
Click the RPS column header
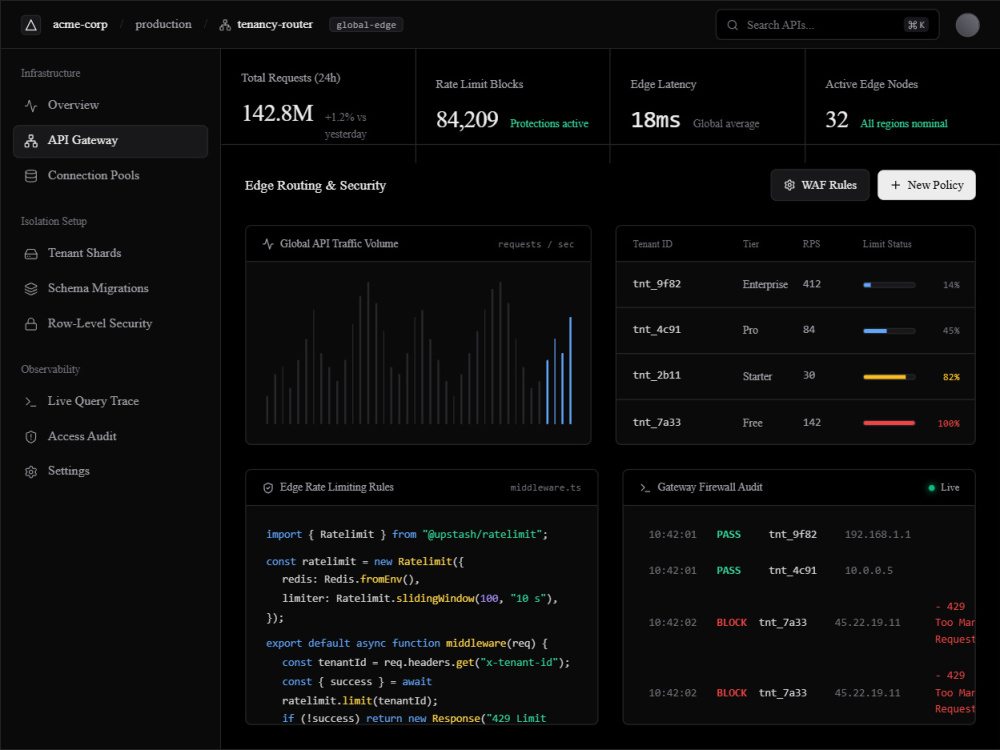[x=811, y=244]
